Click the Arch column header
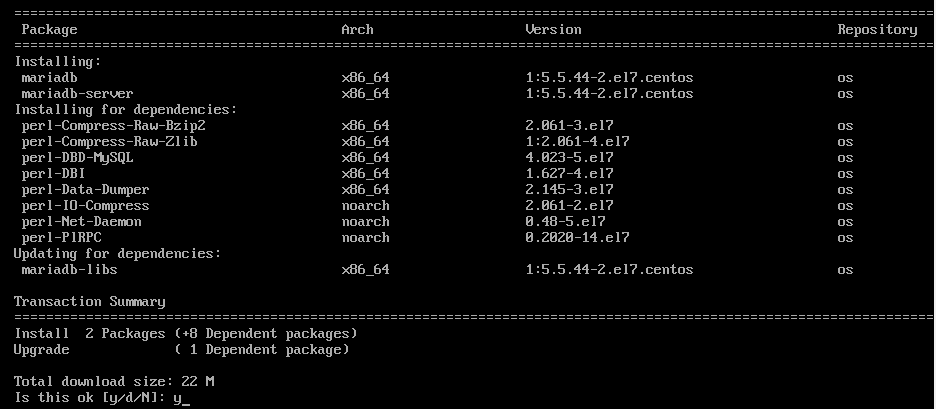 point(357,30)
